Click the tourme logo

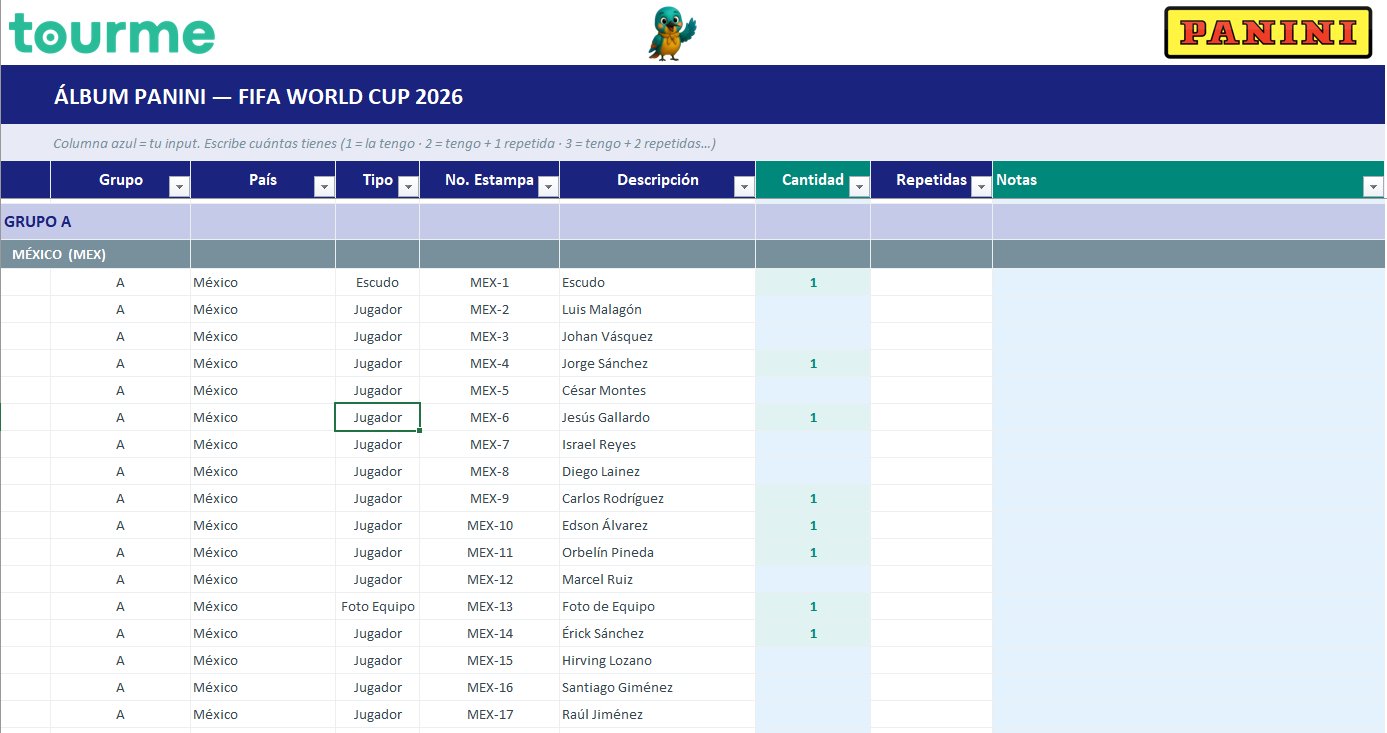(112, 33)
